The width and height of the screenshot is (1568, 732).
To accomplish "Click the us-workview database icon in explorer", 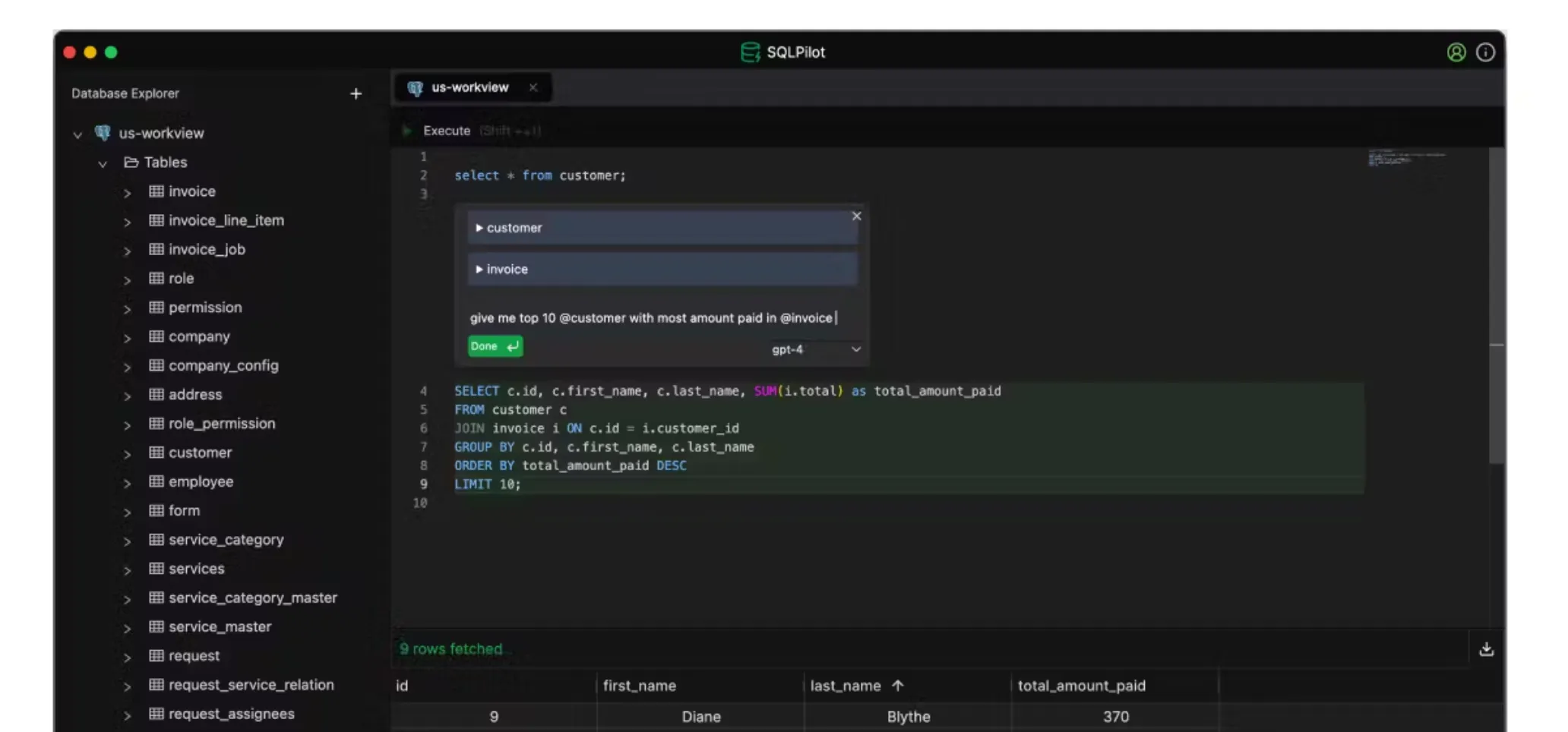I will 103,133.
